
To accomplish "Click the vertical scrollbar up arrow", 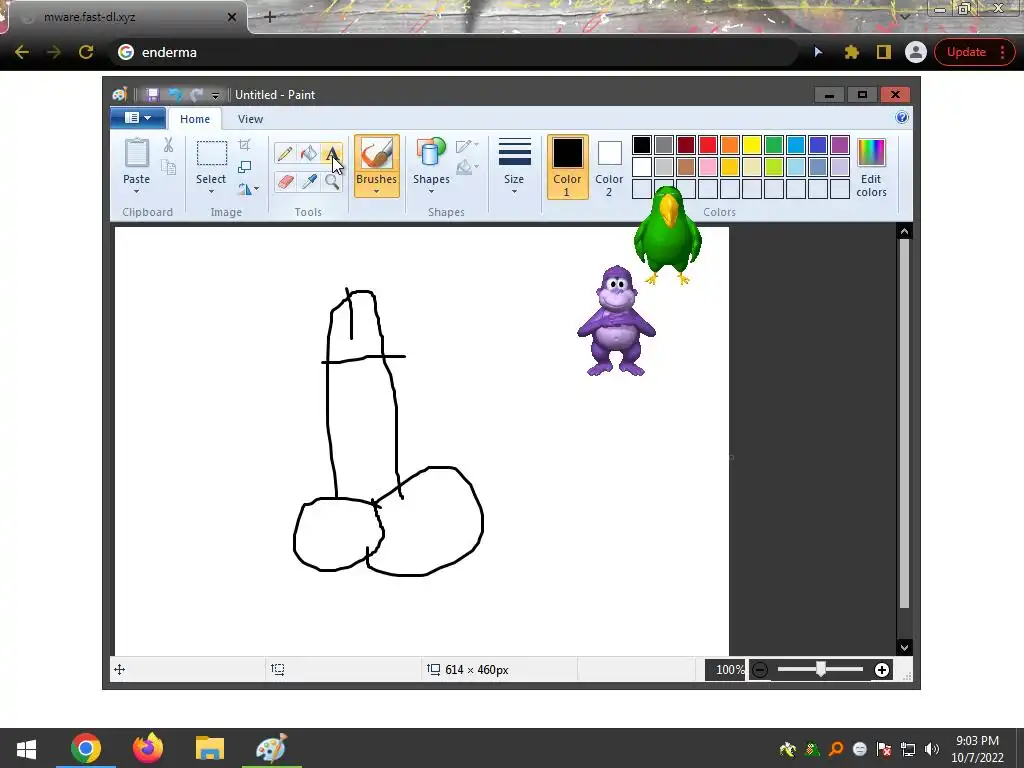I will 904,231.
